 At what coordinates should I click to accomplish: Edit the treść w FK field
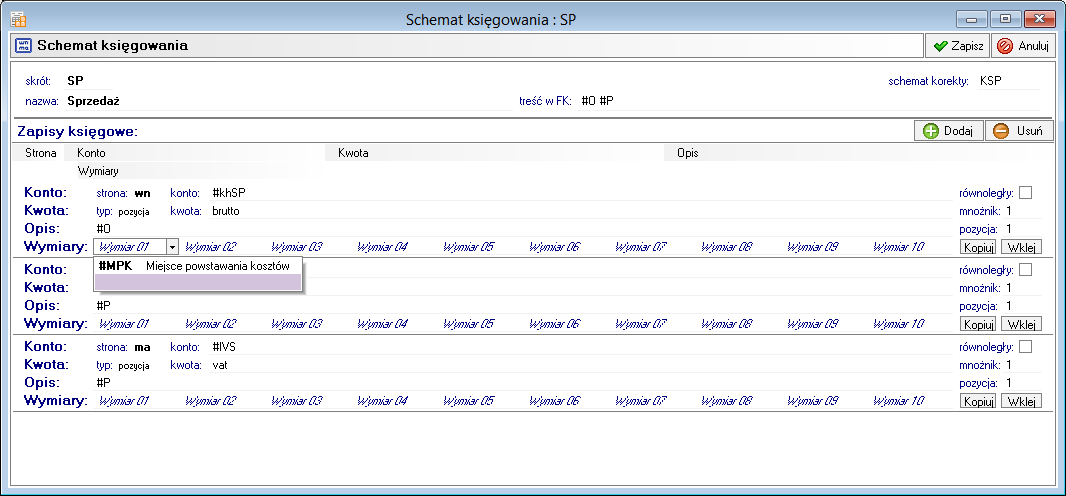pyautogui.click(x=809, y=102)
